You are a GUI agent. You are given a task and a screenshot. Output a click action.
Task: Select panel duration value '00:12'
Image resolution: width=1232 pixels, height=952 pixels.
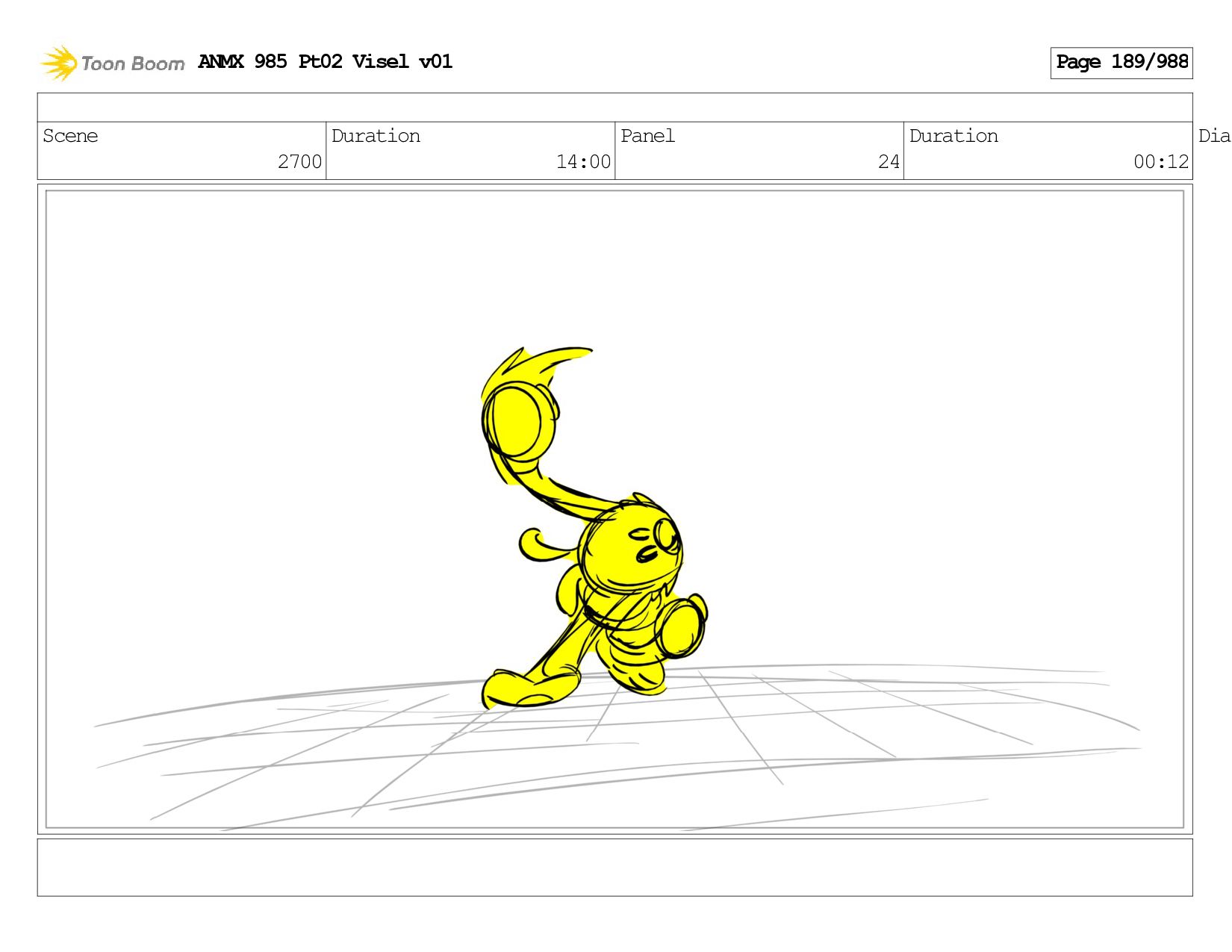tap(1161, 161)
